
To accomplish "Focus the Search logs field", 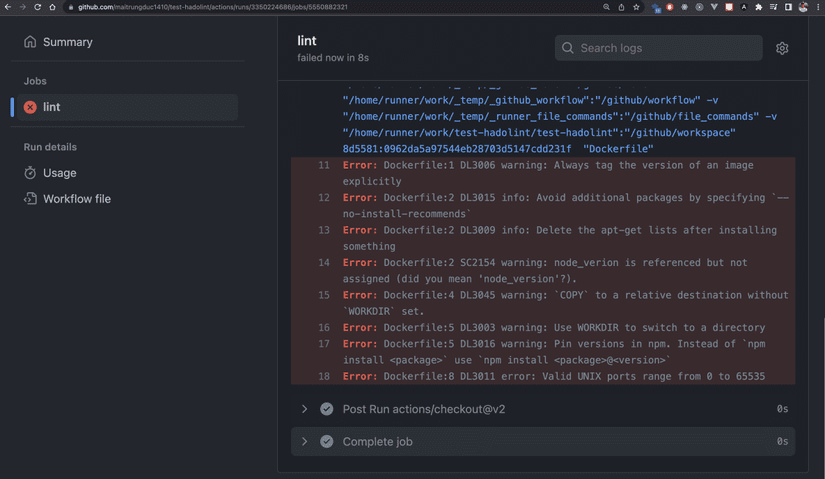I will tap(658, 48).
